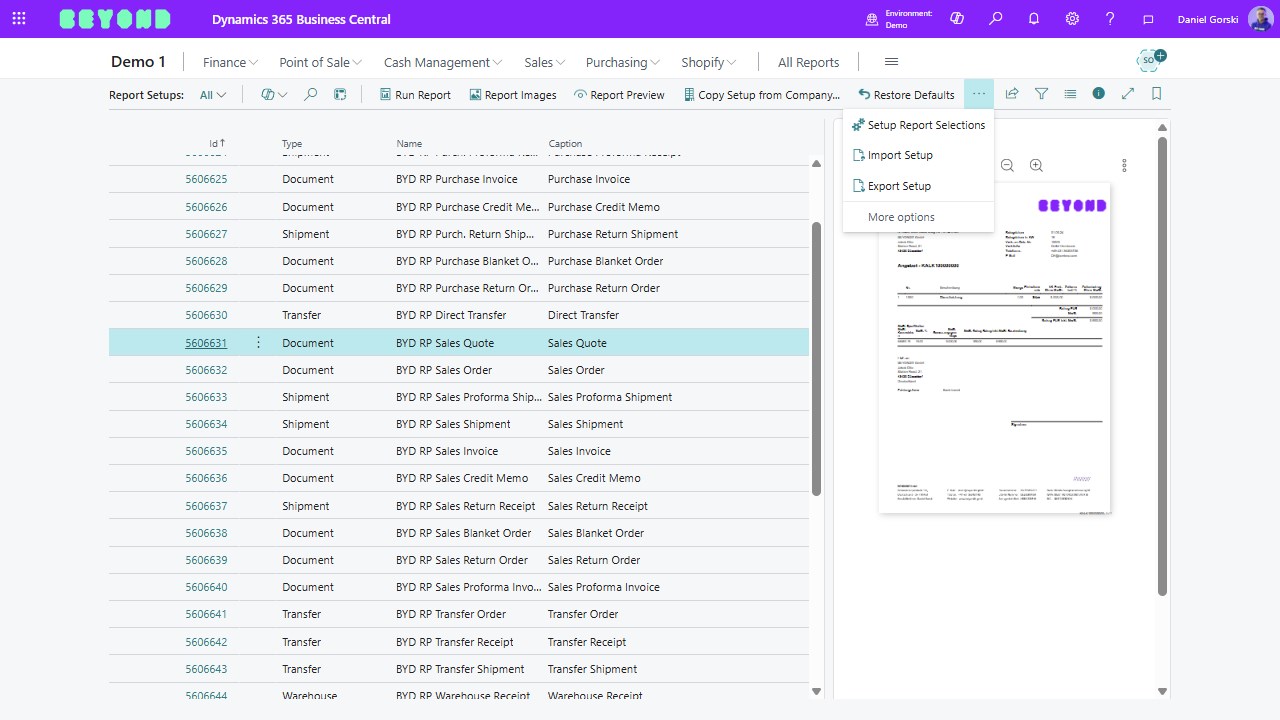Click the report preview page thumbnail
The height and width of the screenshot is (720, 1280).
[x=994, y=348]
